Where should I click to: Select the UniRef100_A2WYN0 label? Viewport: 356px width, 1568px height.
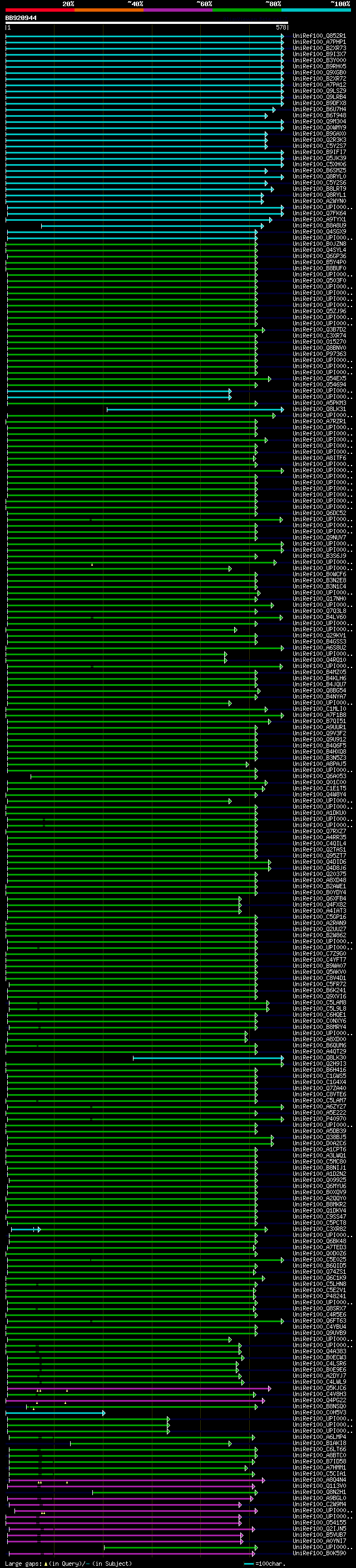[319, 201]
